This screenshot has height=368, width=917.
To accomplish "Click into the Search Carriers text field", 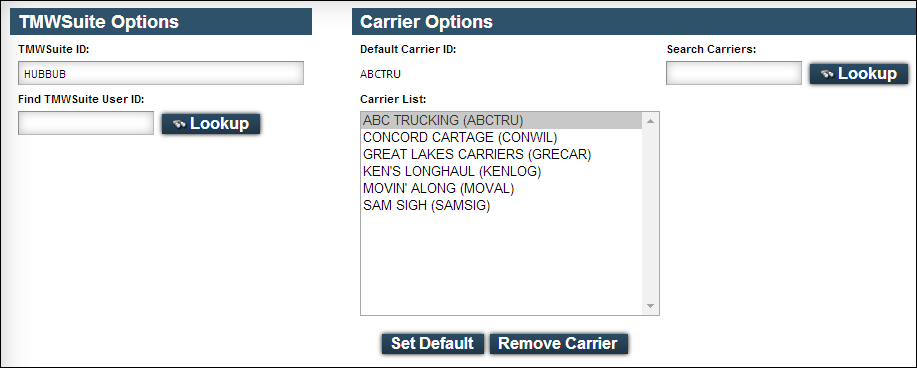I will [734, 73].
